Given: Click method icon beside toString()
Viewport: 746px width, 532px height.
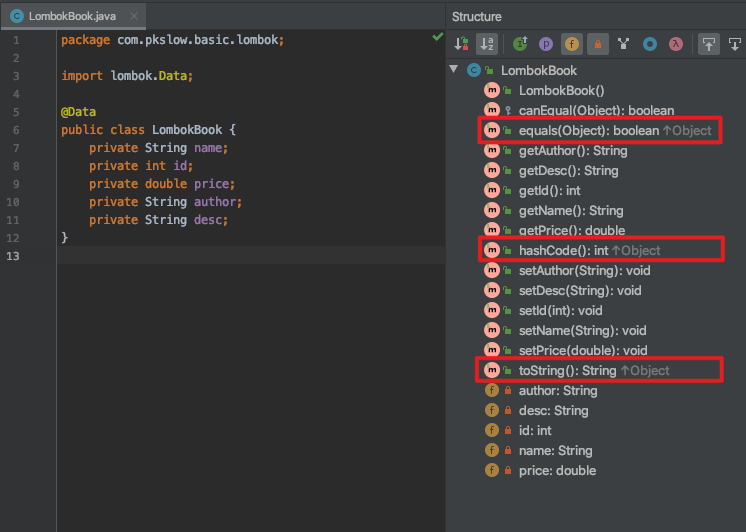Looking at the screenshot, I should (x=491, y=370).
